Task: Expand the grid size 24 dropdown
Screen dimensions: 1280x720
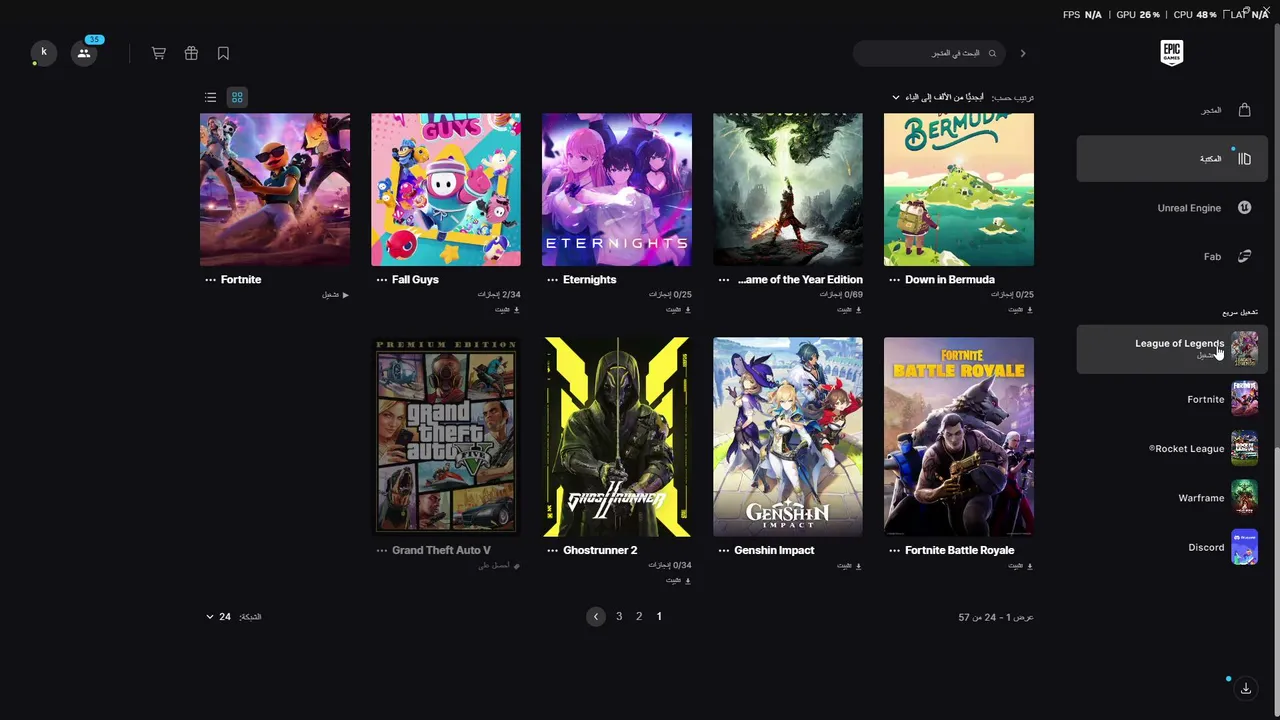Action: (x=219, y=617)
